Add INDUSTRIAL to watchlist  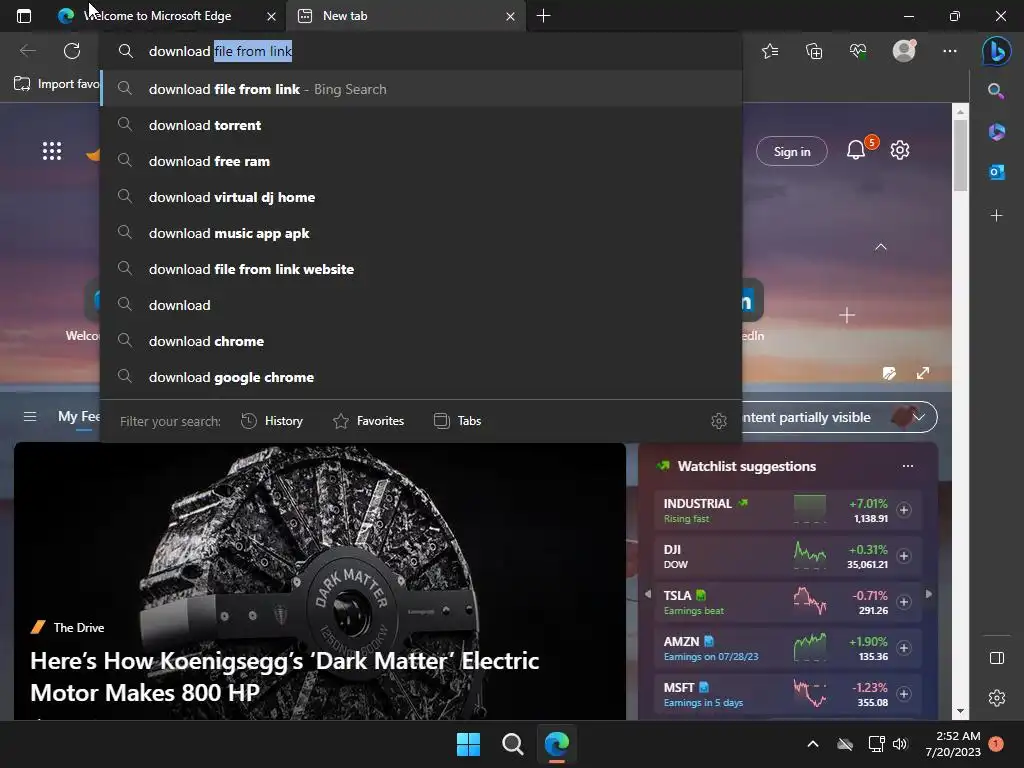[904, 510]
